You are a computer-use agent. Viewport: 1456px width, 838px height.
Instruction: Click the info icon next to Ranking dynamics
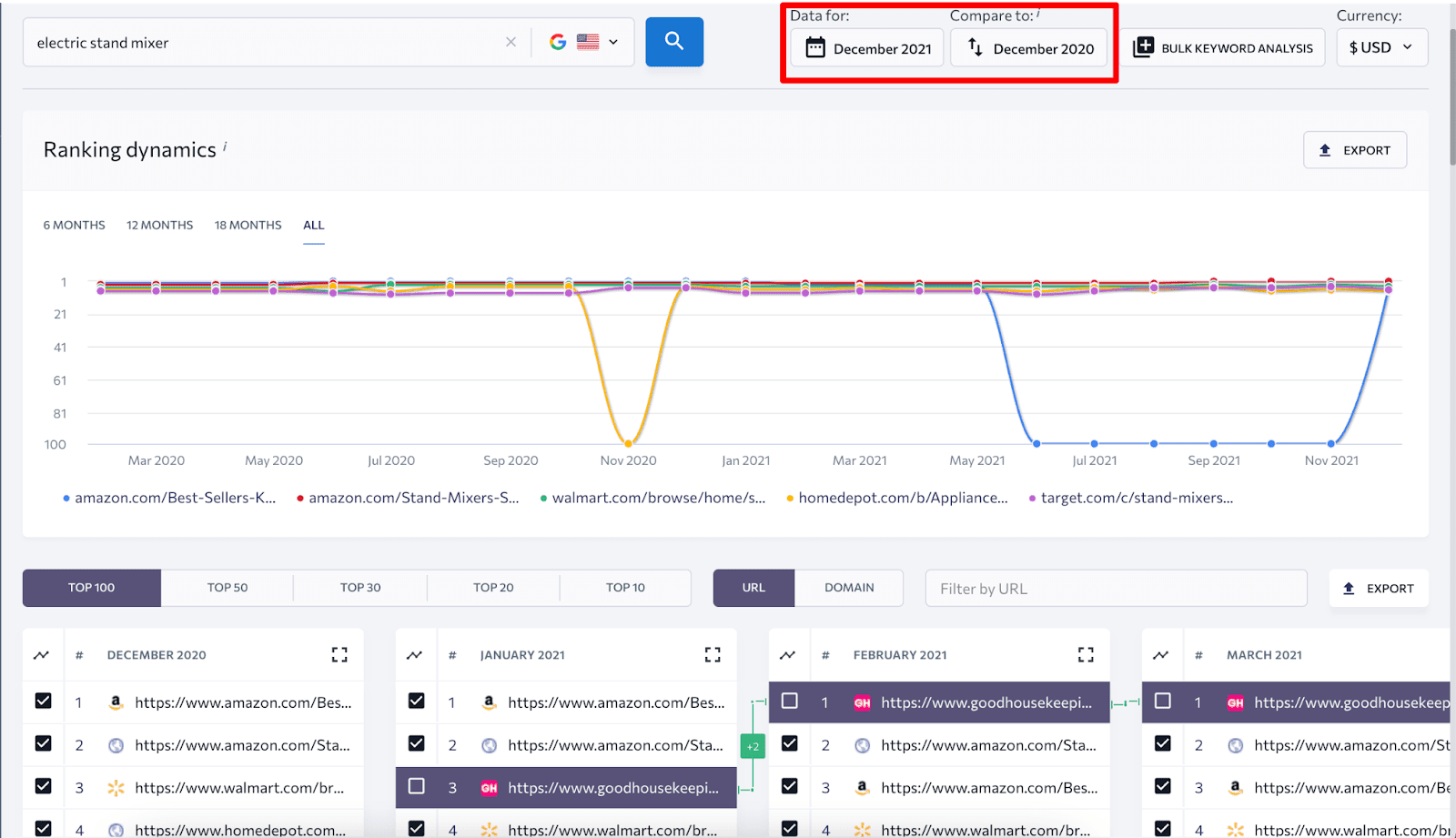(225, 146)
